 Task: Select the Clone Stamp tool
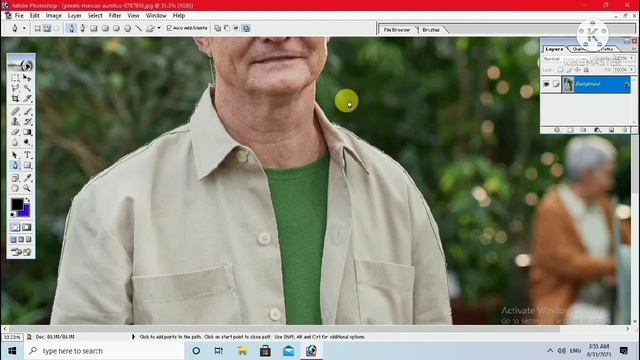pyautogui.click(x=16, y=122)
